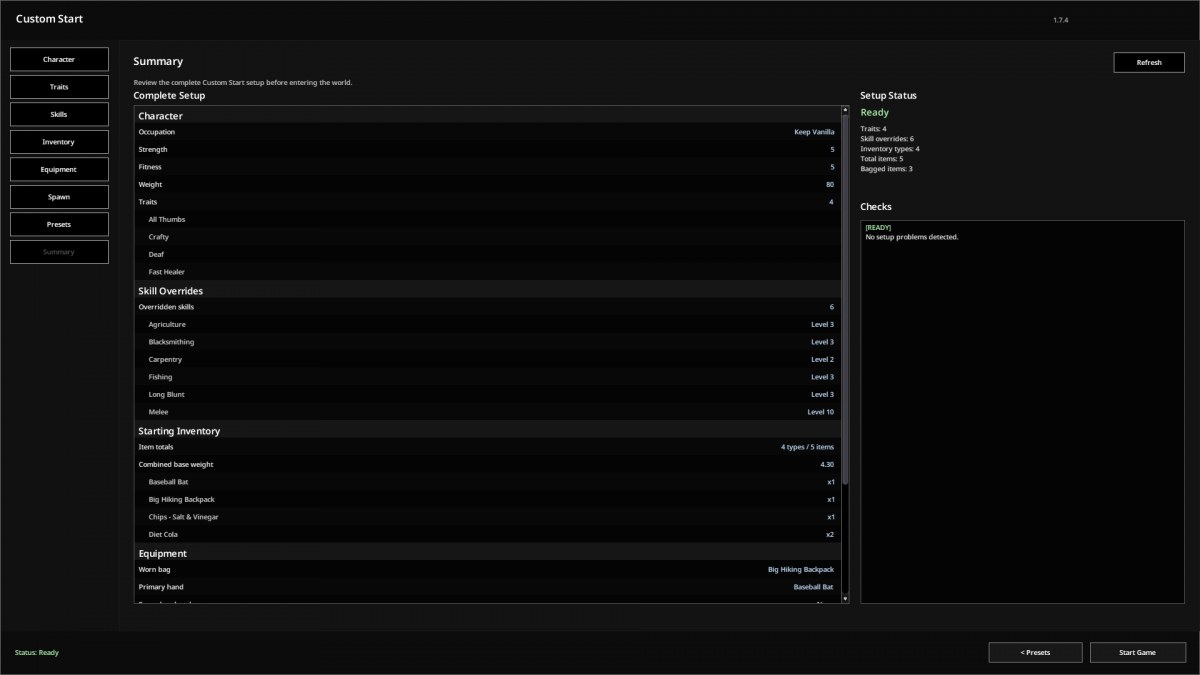
Task: Select the Equipment tab
Action: 59,169
